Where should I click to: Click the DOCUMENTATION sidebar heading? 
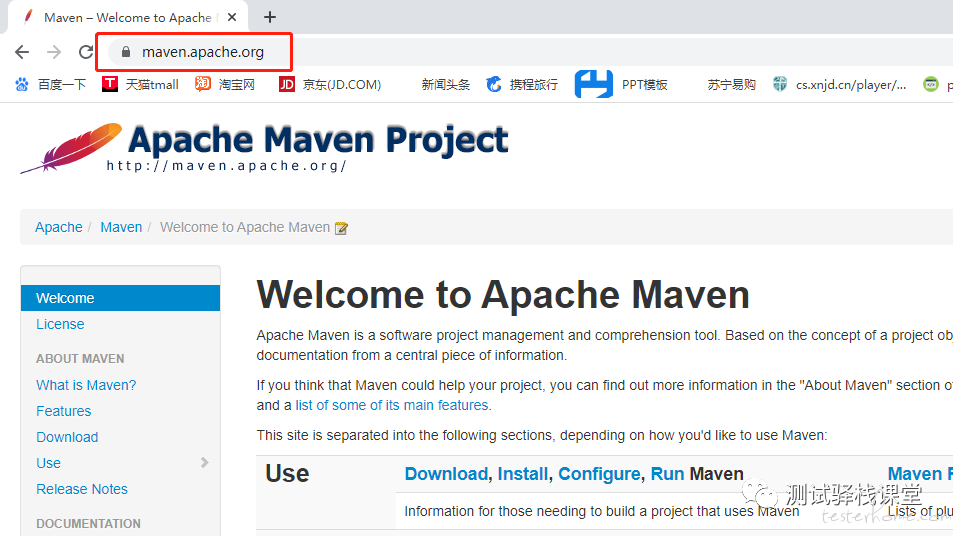click(88, 524)
